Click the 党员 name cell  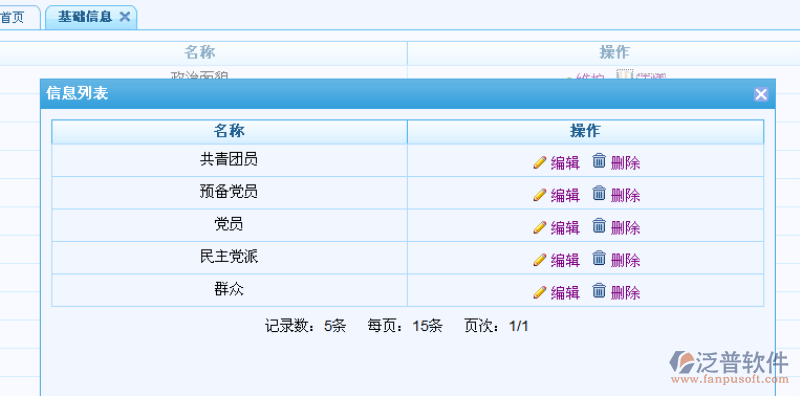229,225
